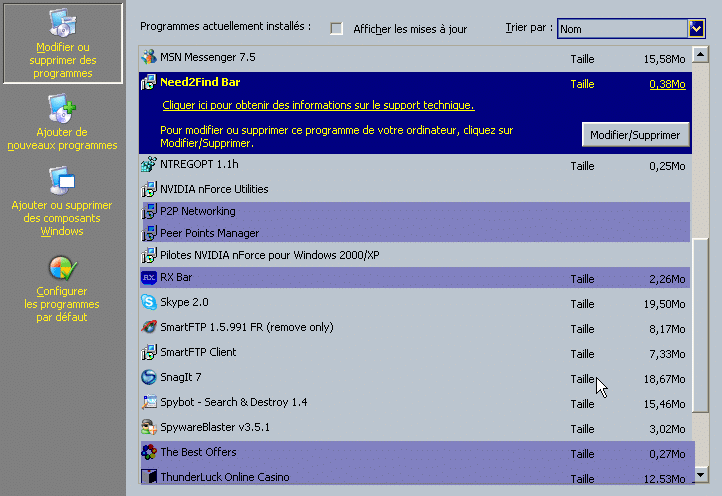The height and width of the screenshot is (496, 722).
Task: Select the RX Bar entry text
Action: (x=176, y=277)
